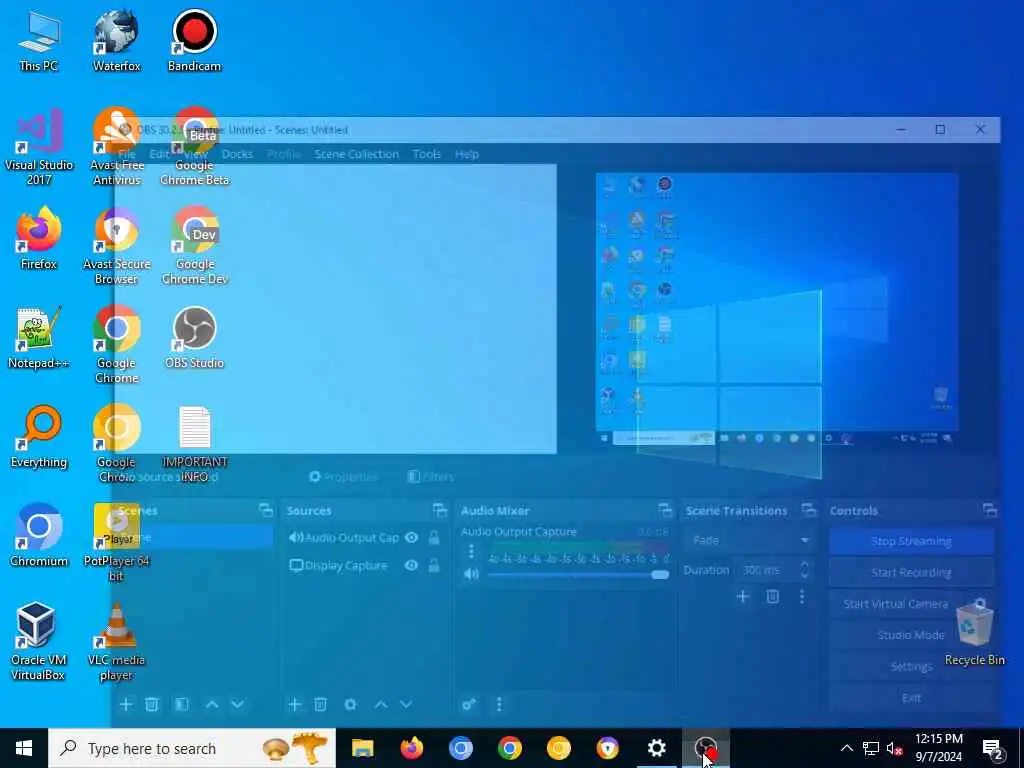Viewport: 1024px width, 768px height.
Task: Open scene filters icon in Scenes toolbar
Action: tap(182, 704)
